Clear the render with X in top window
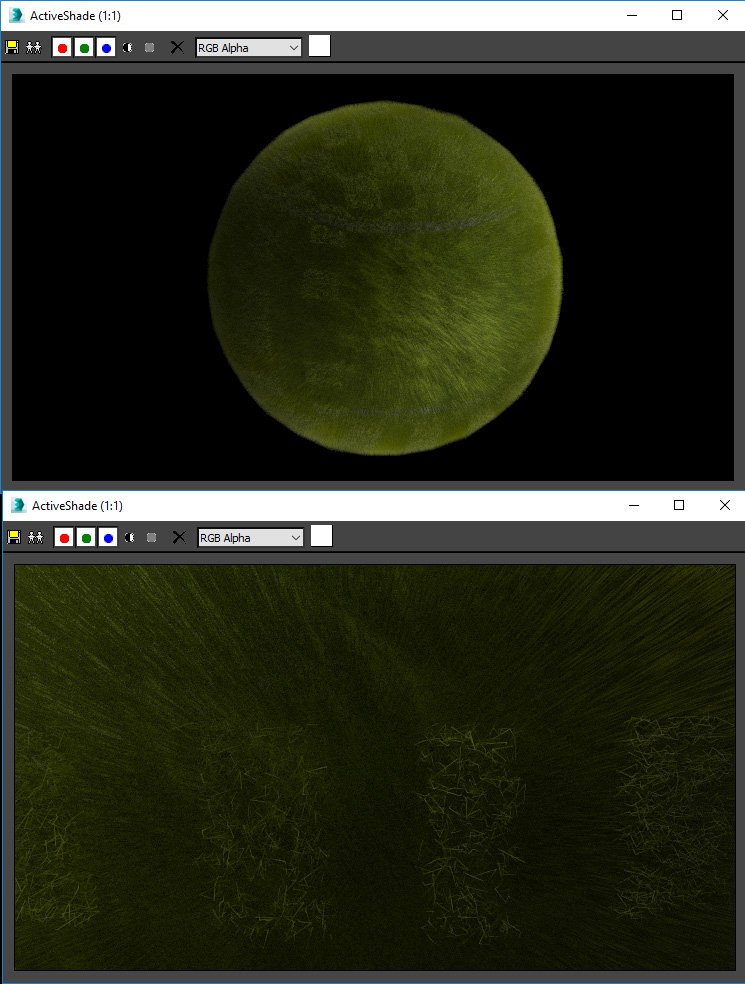The width and height of the screenshot is (745, 984). pyautogui.click(x=177, y=47)
